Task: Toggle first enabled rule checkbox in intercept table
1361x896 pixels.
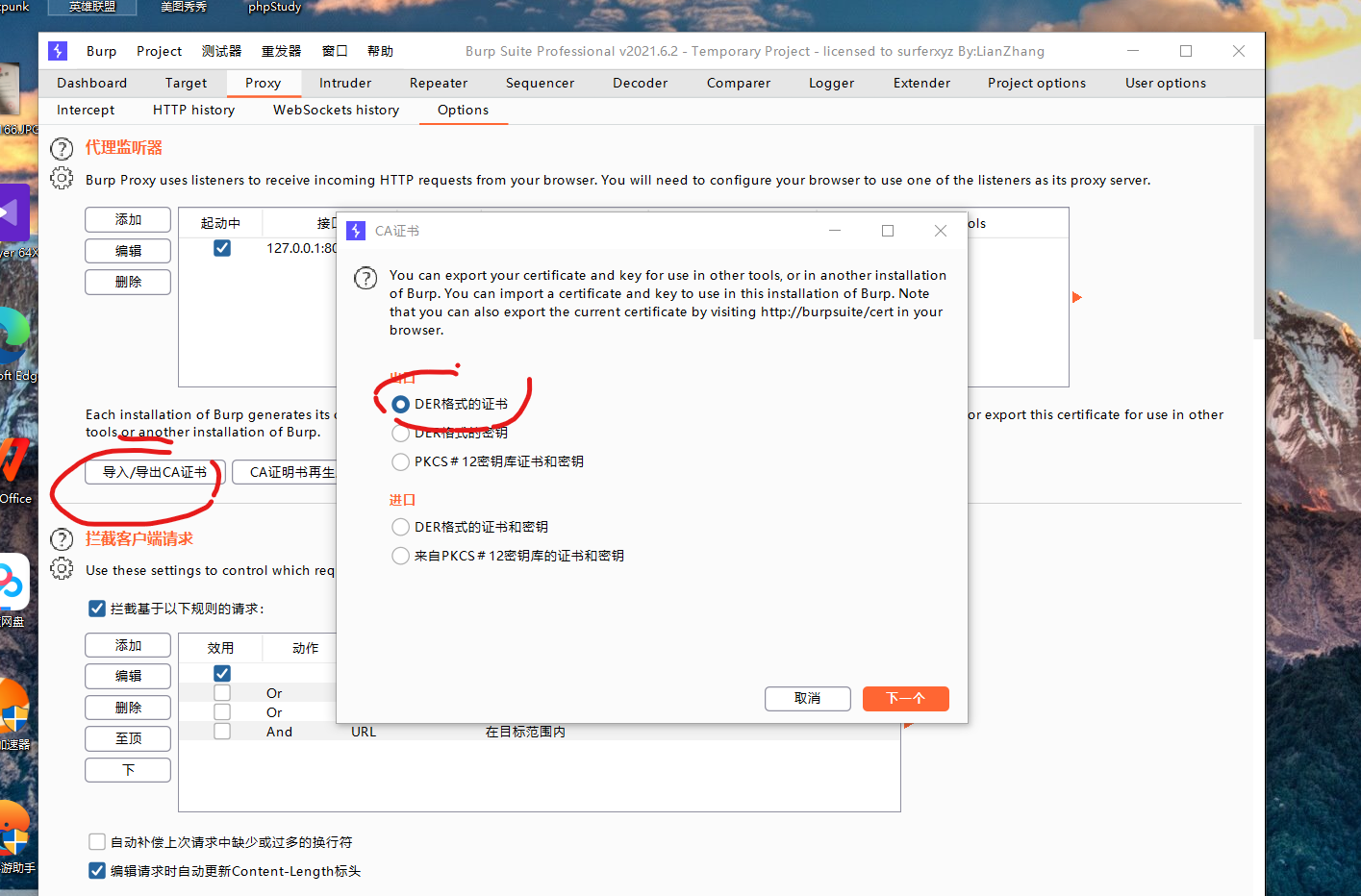Action: tap(222, 673)
